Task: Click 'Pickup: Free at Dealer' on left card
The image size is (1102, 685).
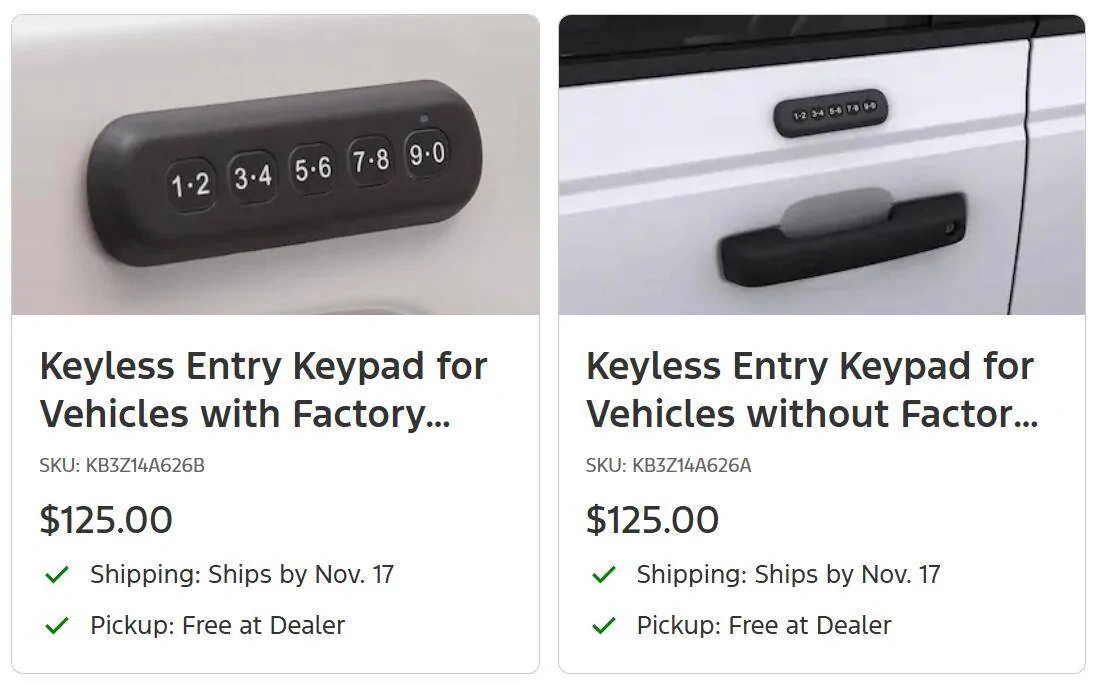Action: coord(217,626)
